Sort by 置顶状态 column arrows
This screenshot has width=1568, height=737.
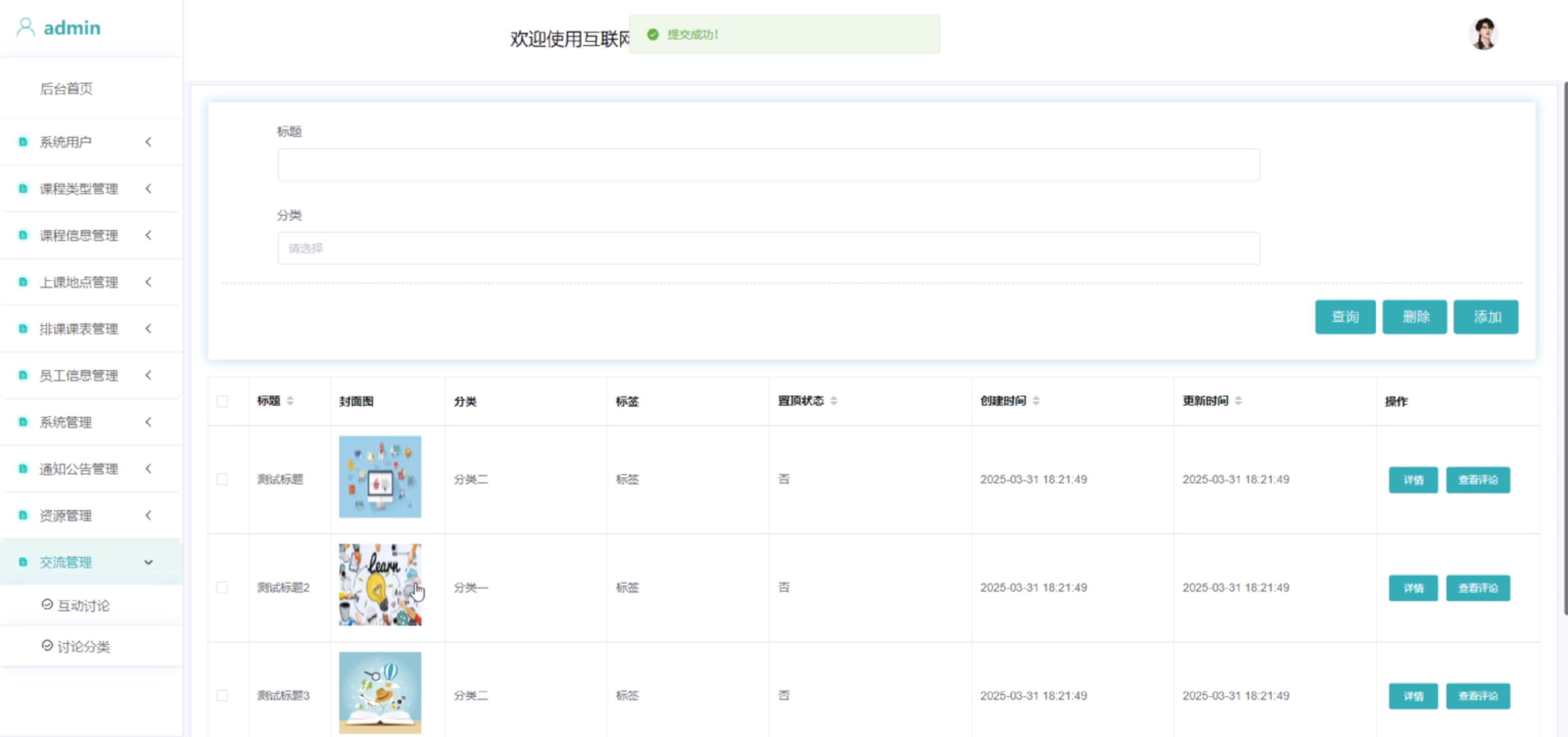834,401
